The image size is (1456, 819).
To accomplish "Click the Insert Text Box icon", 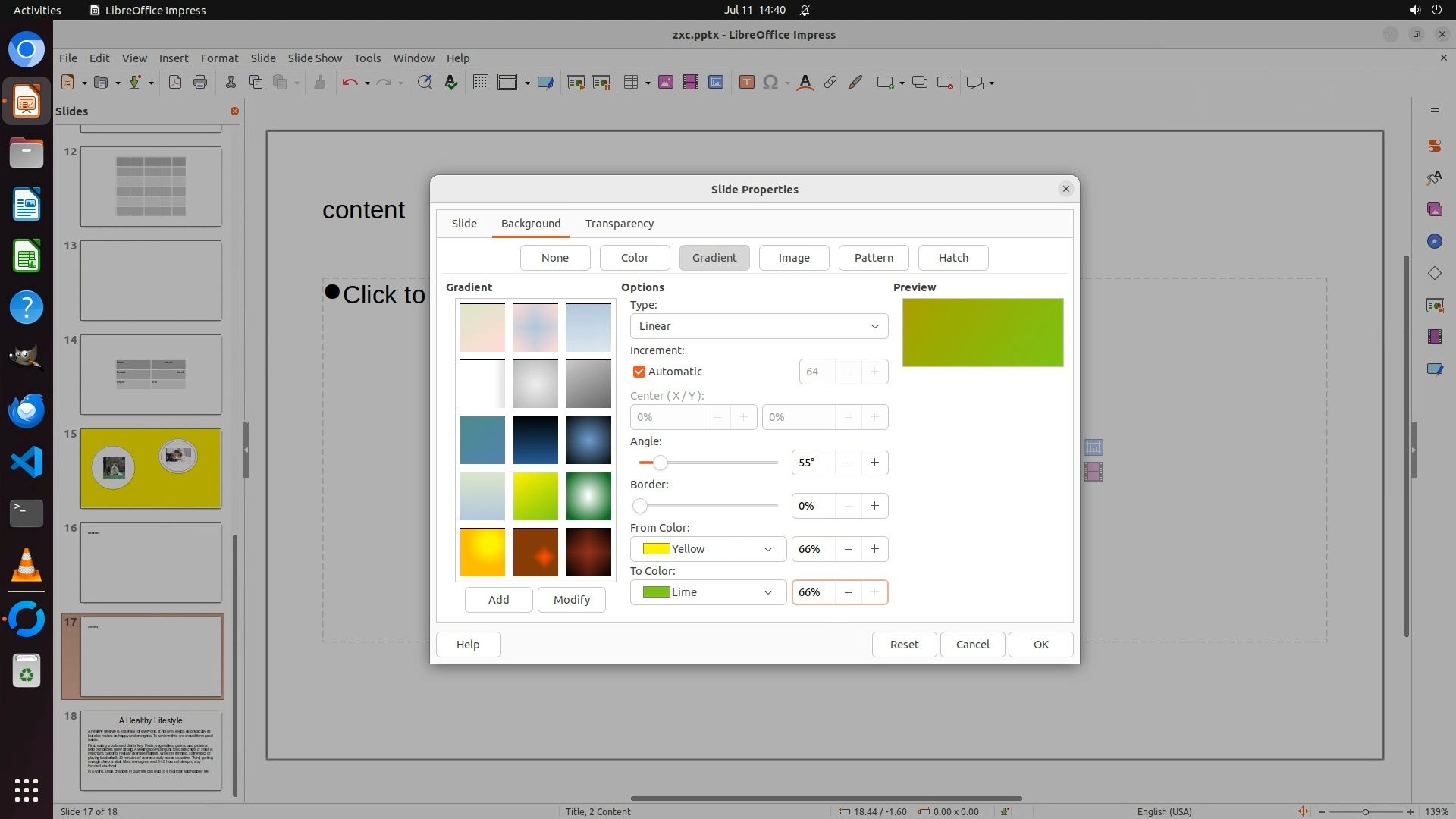I will pos(746,83).
